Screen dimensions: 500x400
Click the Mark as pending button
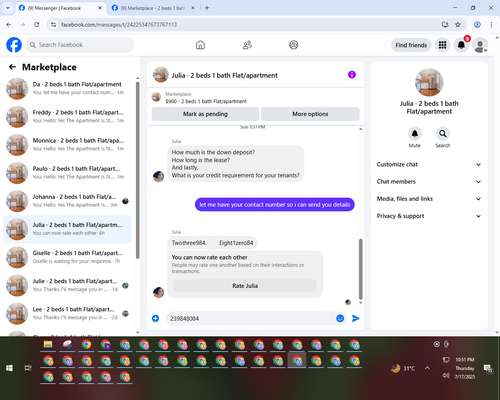click(x=205, y=114)
